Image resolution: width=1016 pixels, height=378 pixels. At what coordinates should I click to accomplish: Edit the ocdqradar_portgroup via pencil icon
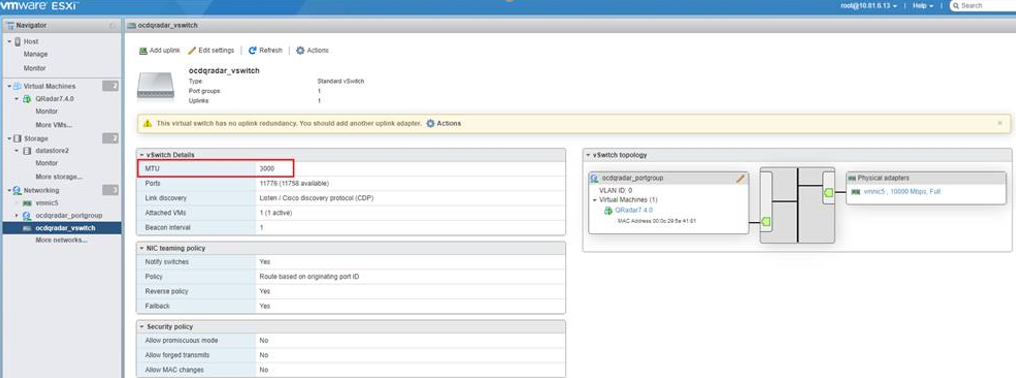pyautogui.click(x=741, y=179)
